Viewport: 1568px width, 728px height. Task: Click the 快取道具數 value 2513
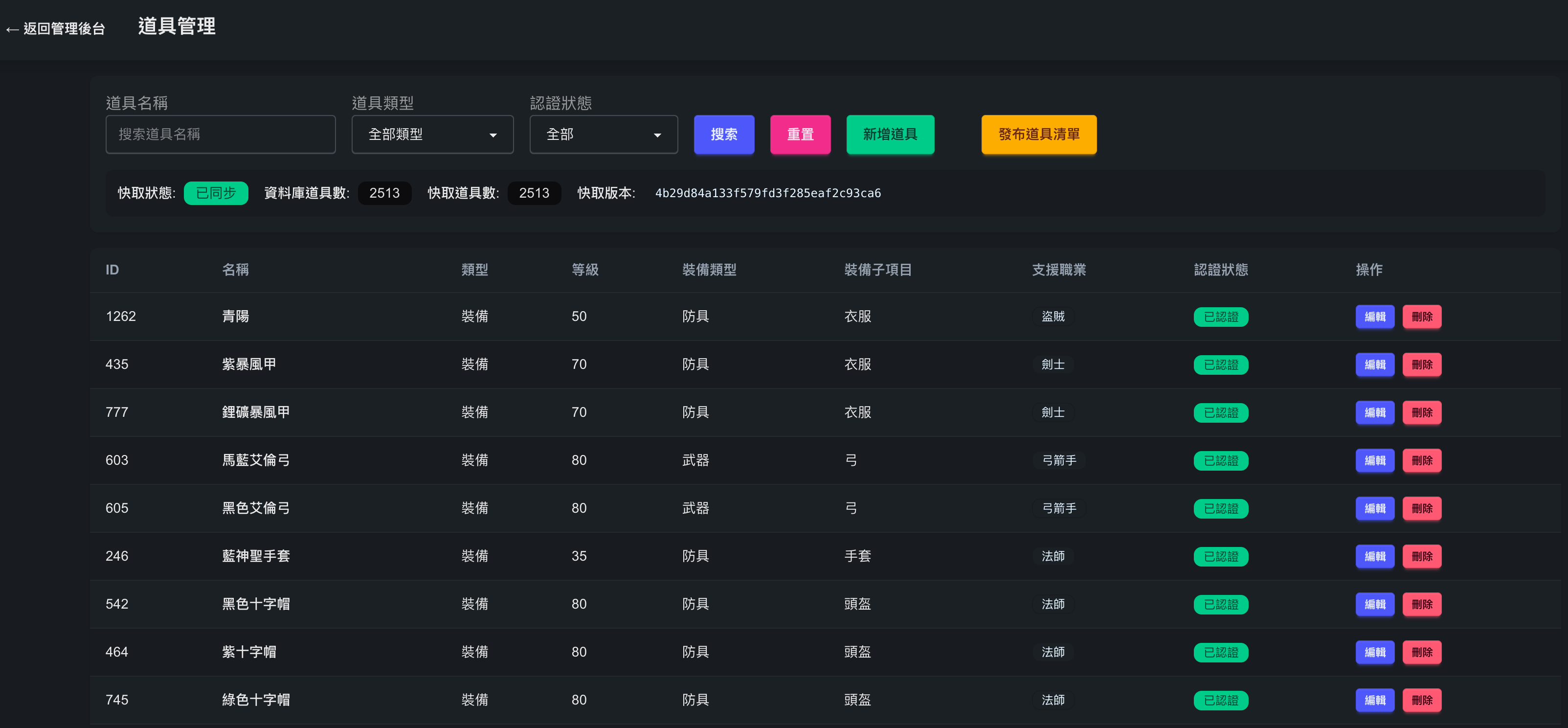pos(534,193)
